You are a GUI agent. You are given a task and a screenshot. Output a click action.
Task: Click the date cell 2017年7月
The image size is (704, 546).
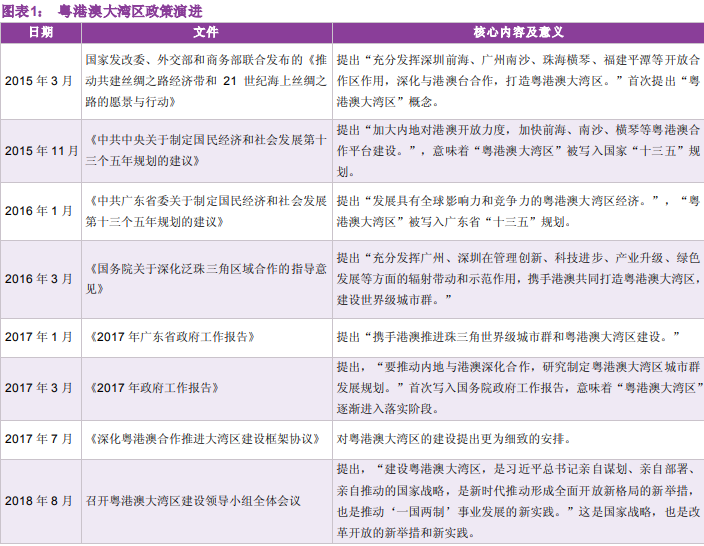(x=39, y=439)
